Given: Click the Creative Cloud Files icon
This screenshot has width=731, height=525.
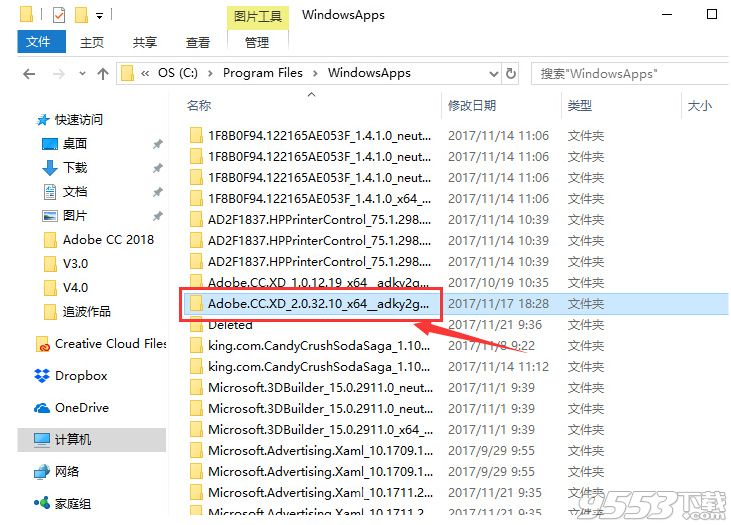Looking at the screenshot, I should (x=42, y=344).
